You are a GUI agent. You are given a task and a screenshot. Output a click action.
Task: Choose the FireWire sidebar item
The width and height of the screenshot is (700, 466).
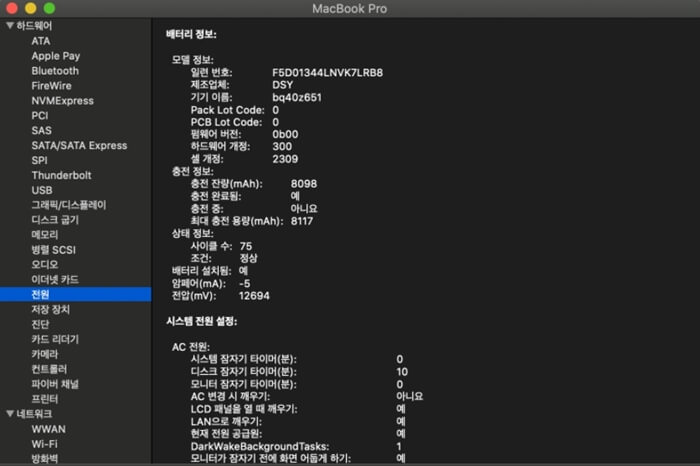click(51, 86)
